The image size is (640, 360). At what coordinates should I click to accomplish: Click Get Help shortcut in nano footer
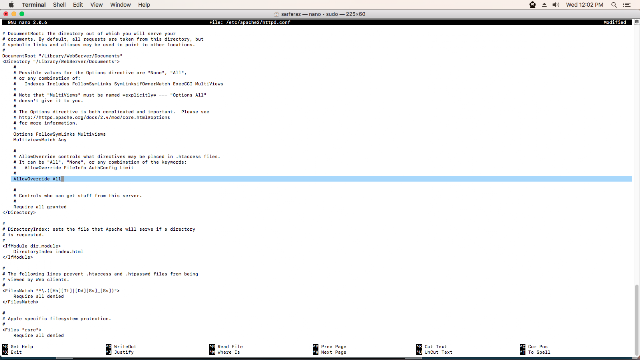pyautogui.click(x=18, y=347)
